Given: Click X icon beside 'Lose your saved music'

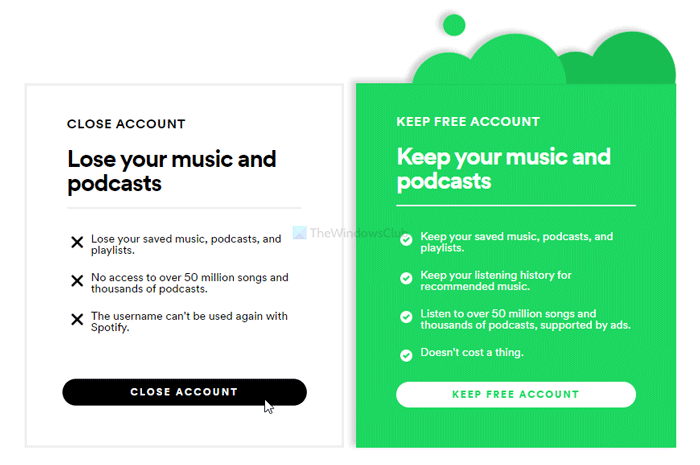Looking at the screenshot, I should (x=77, y=242).
